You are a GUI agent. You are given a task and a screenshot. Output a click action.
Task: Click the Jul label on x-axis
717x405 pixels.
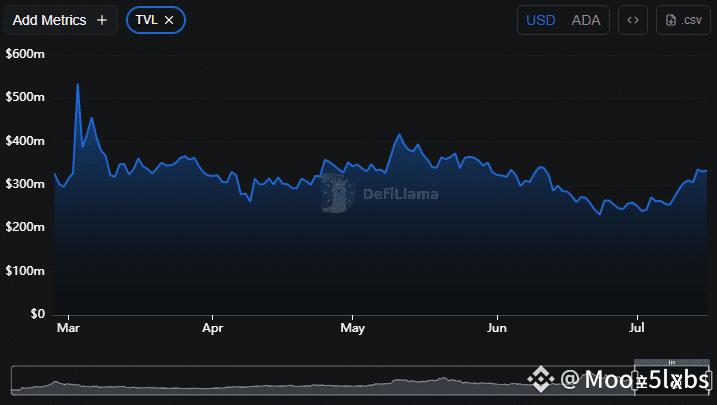pos(637,328)
